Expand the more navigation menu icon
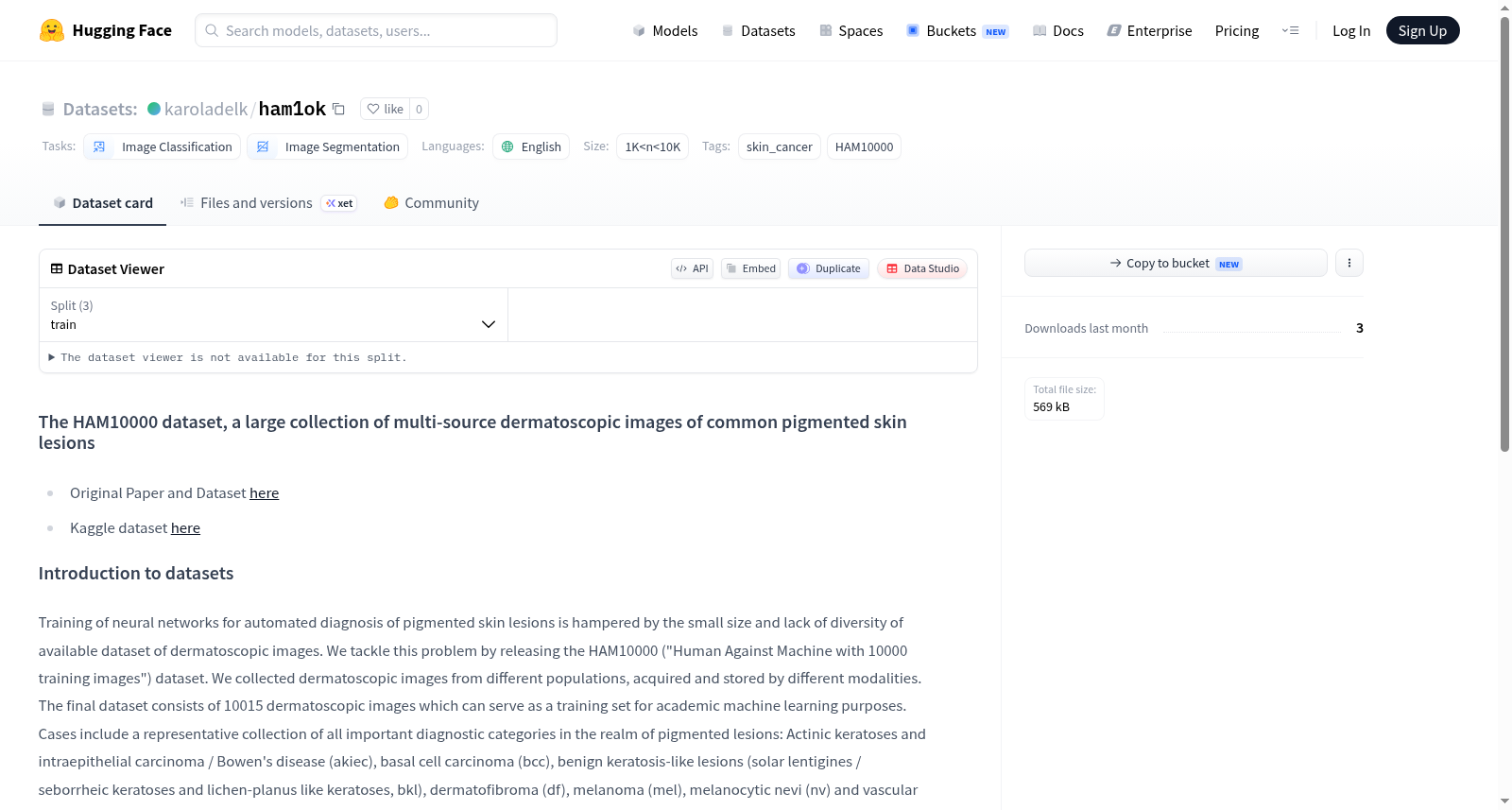 coord(1290,31)
